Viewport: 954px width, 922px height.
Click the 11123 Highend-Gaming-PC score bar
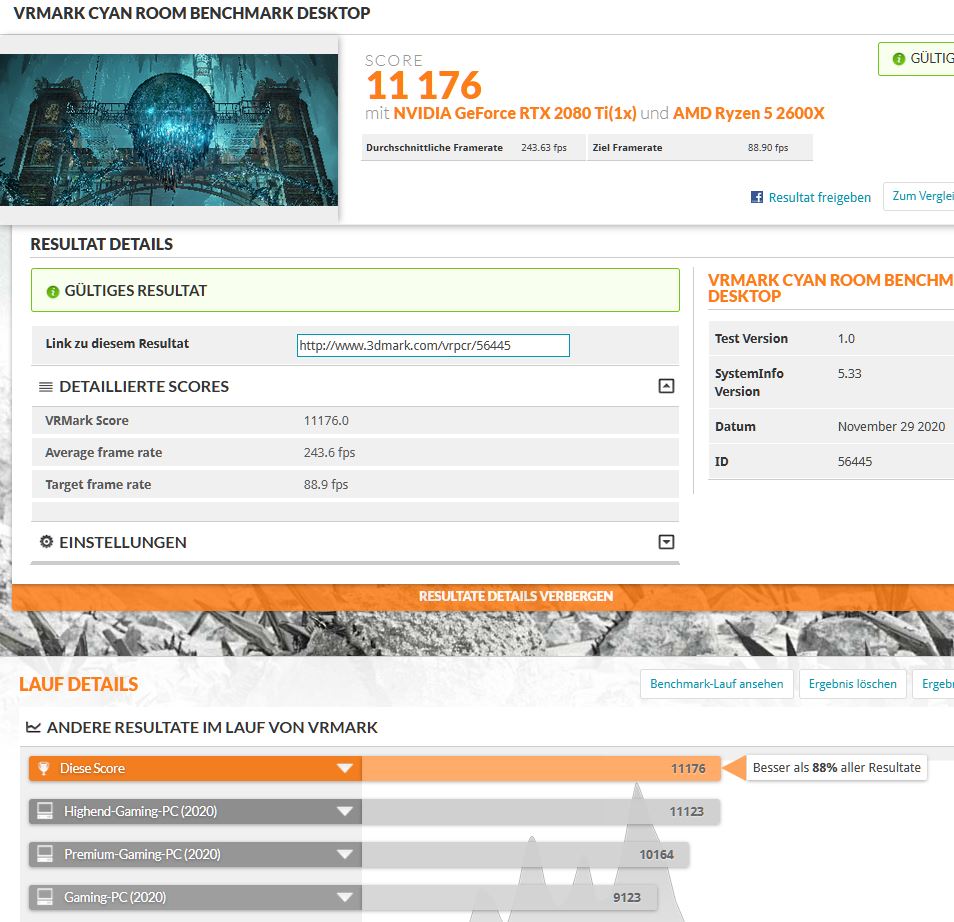tap(541, 811)
